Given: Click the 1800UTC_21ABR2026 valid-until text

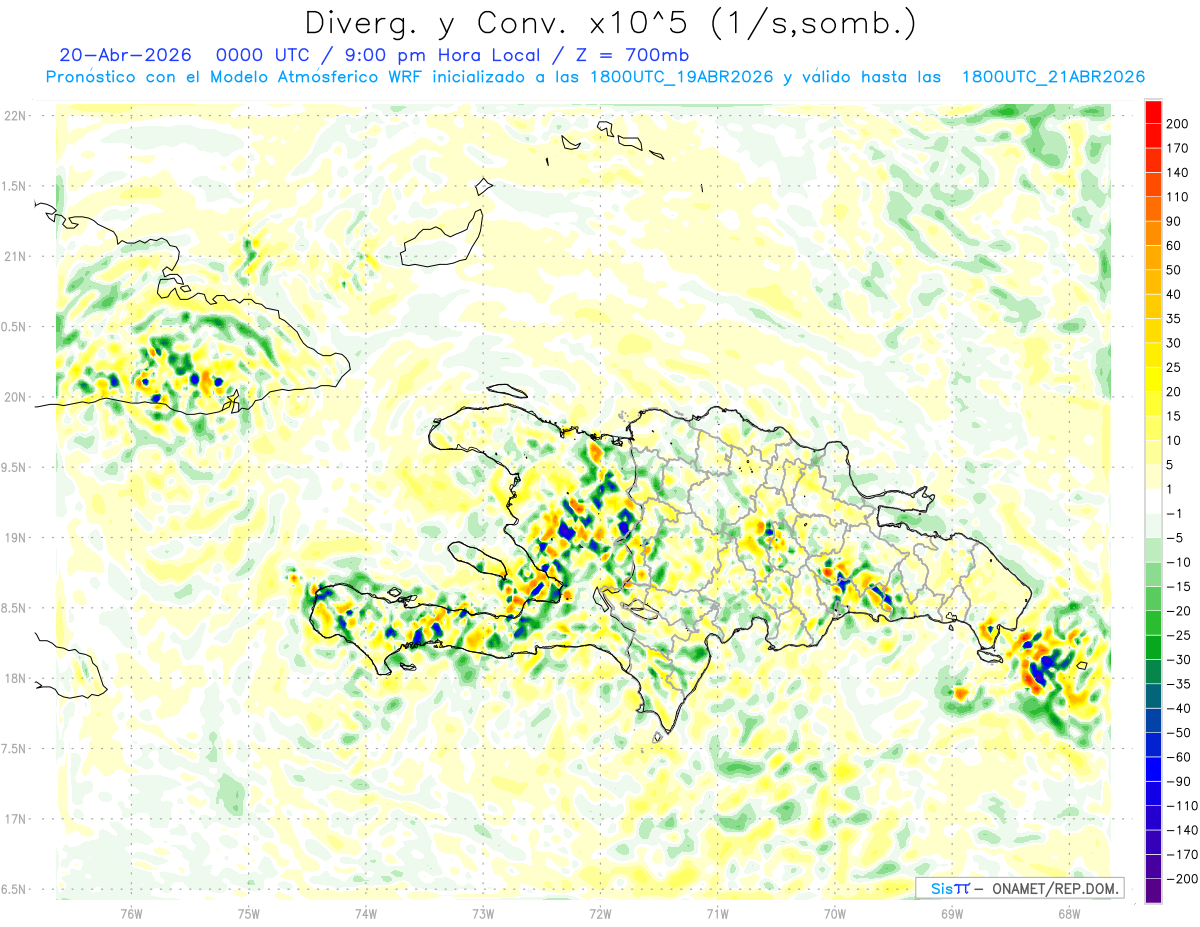Looking at the screenshot, I should coord(1053,77).
